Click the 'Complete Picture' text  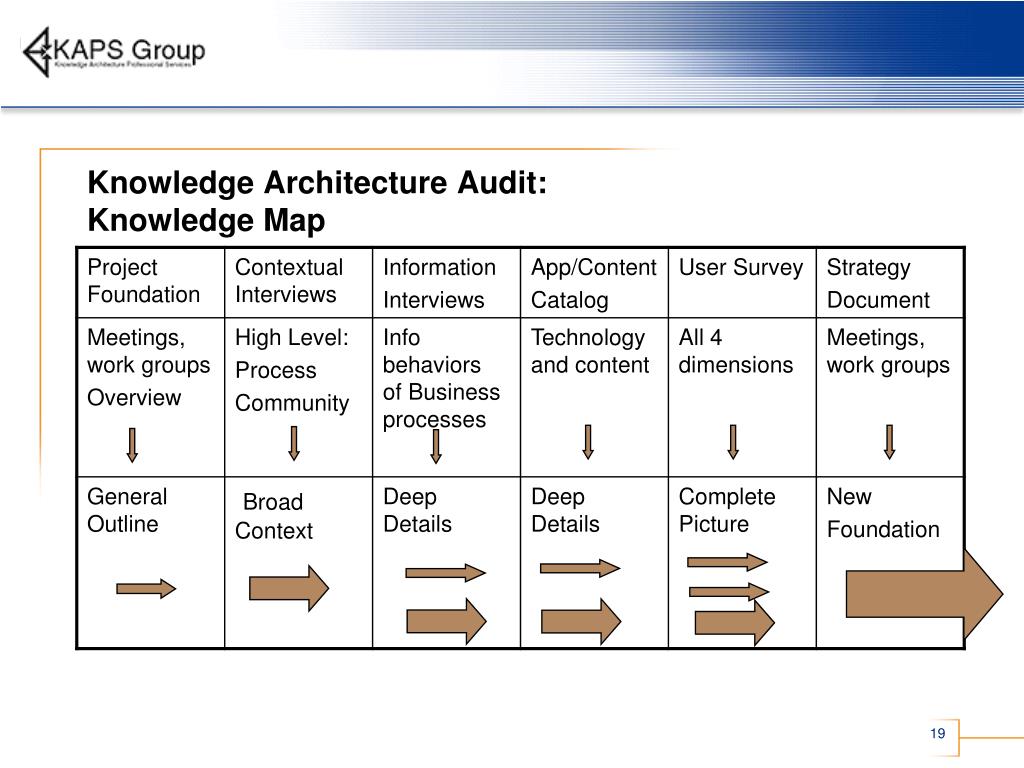click(x=727, y=510)
